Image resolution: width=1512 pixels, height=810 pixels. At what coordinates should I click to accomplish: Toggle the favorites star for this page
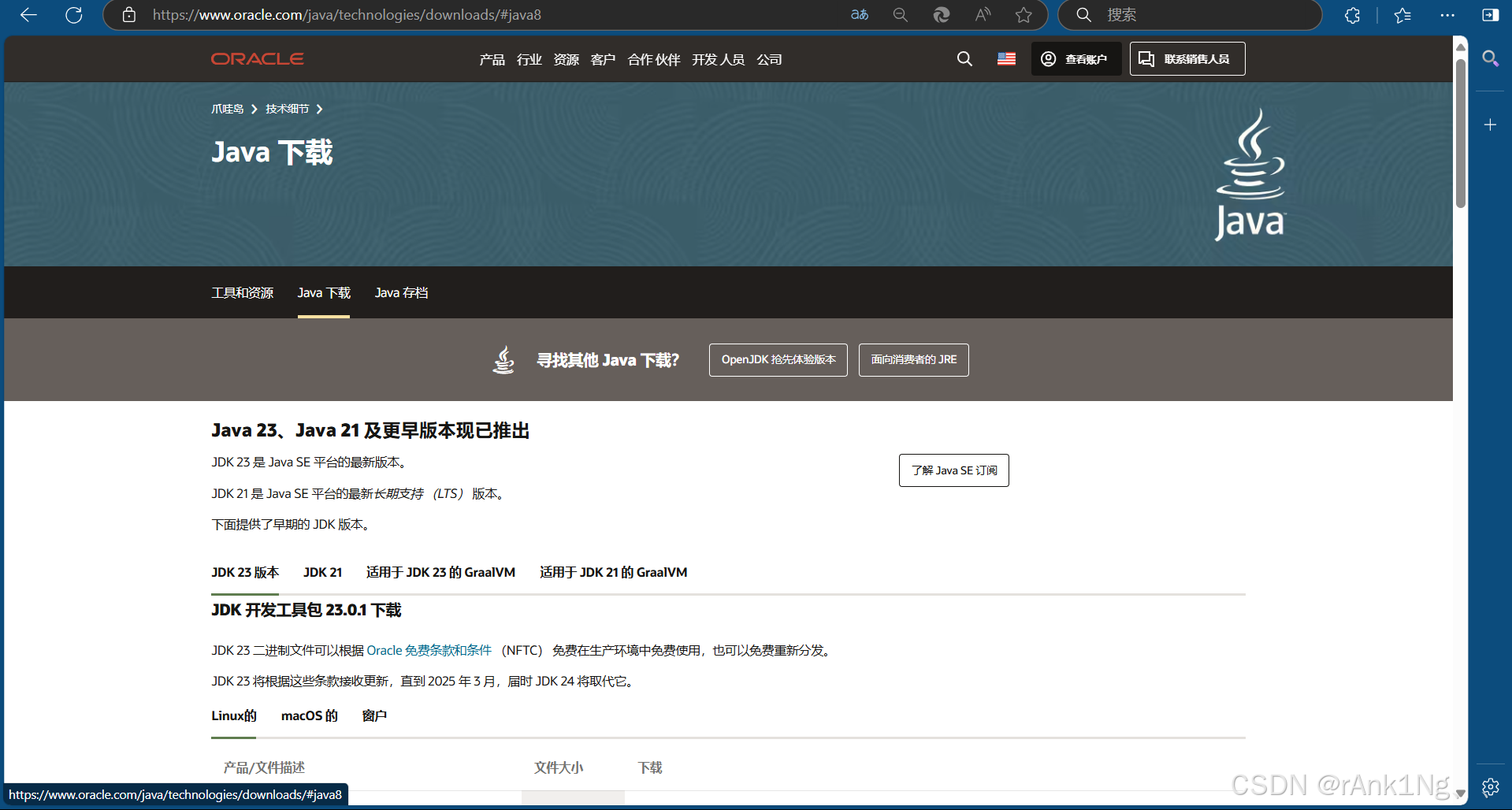coord(1023,15)
